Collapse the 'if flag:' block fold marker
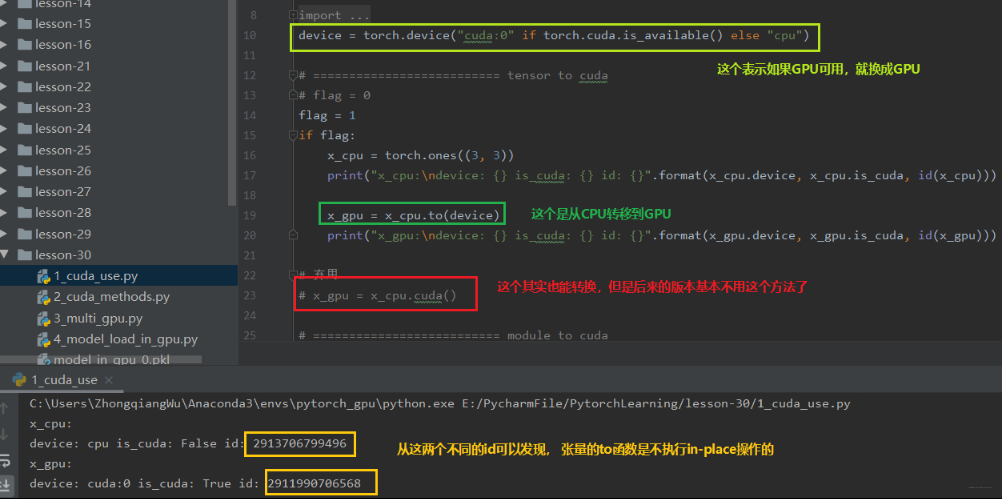 (293, 135)
